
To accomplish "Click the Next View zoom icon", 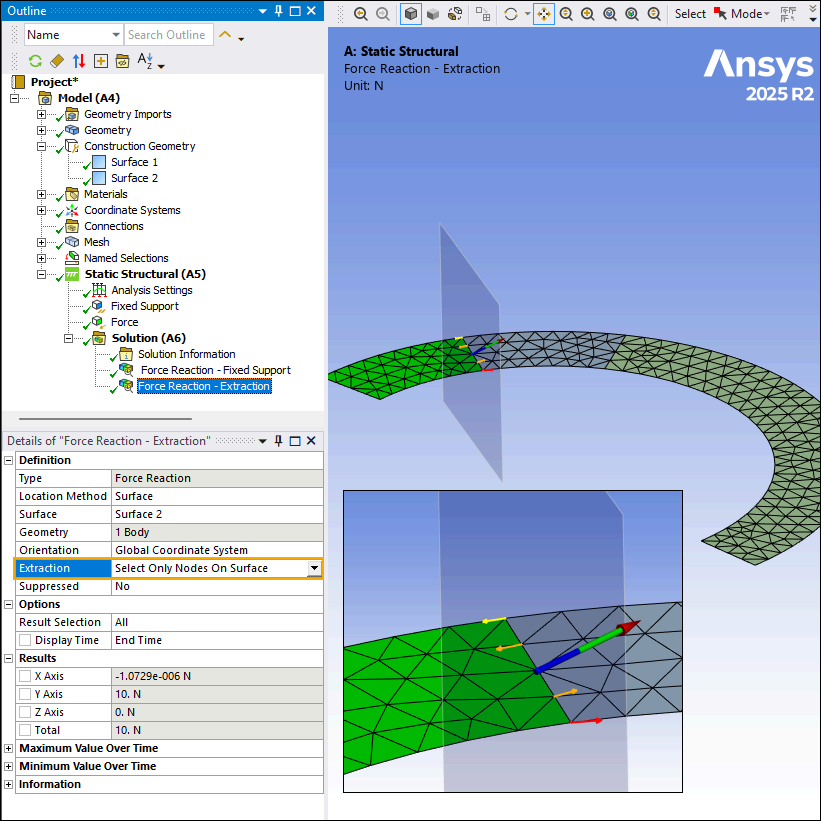I will click(x=383, y=14).
